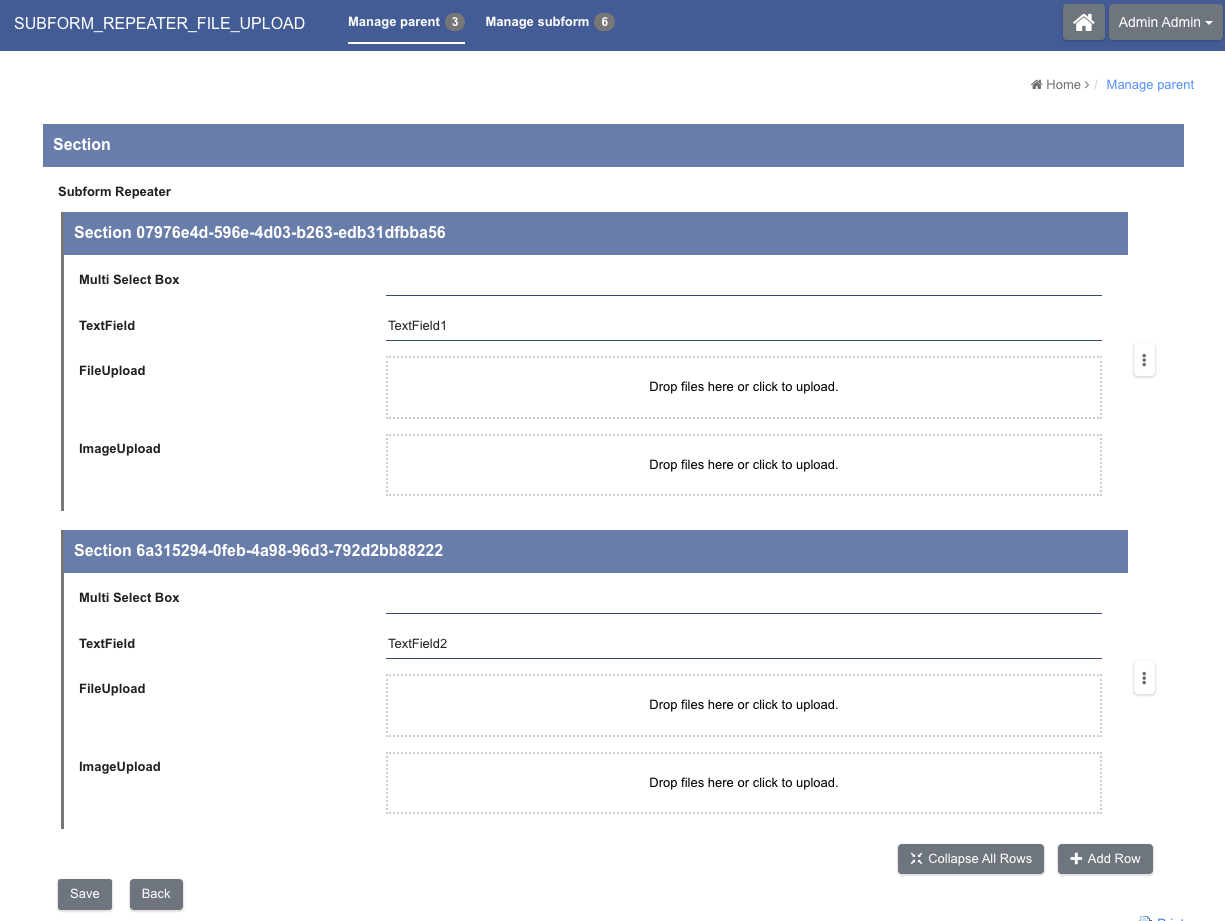Follow the Manage parent breadcrumb link
Viewport: 1225px width, 921px height.
(1150, 85)
